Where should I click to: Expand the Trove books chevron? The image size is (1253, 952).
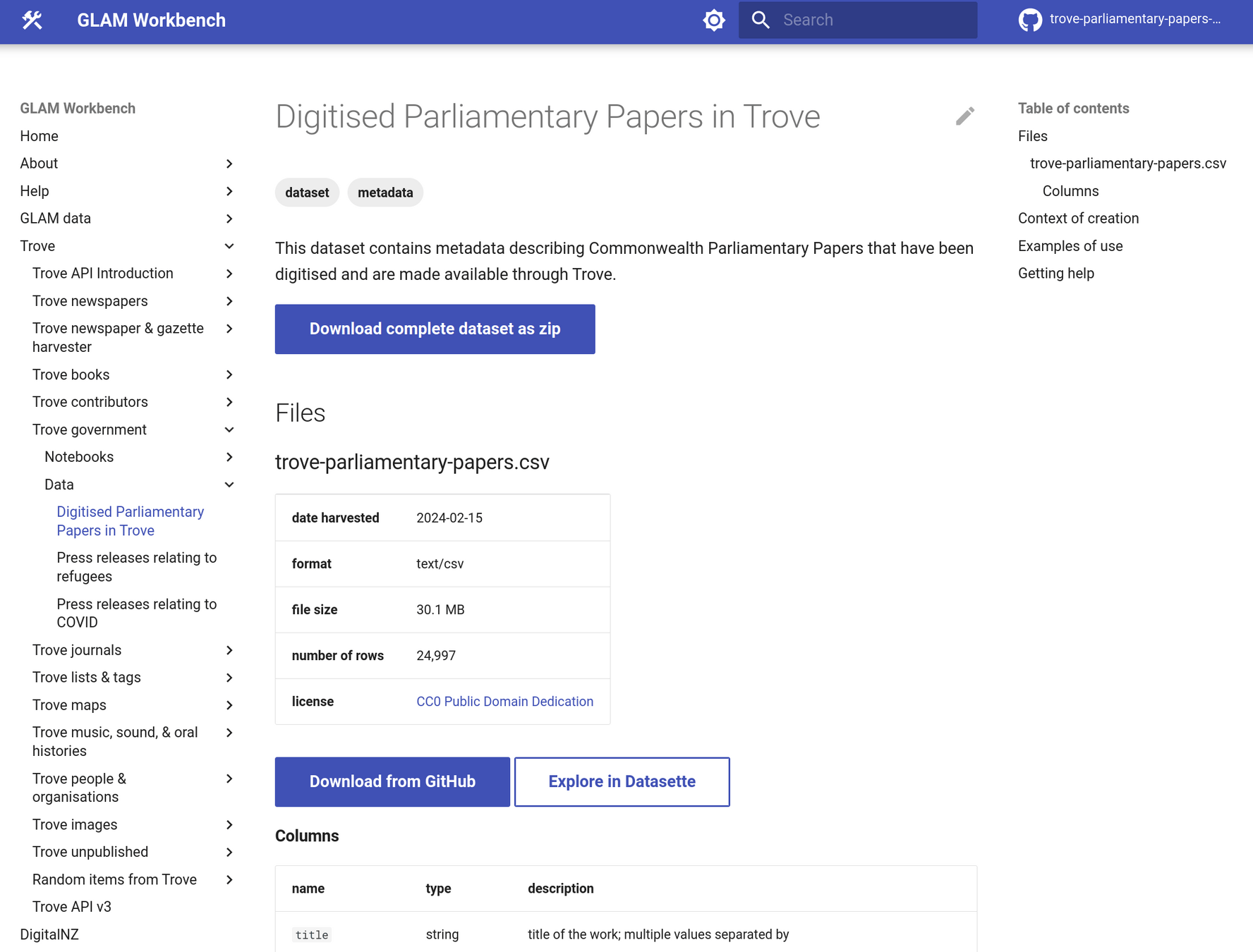point(229,374)
